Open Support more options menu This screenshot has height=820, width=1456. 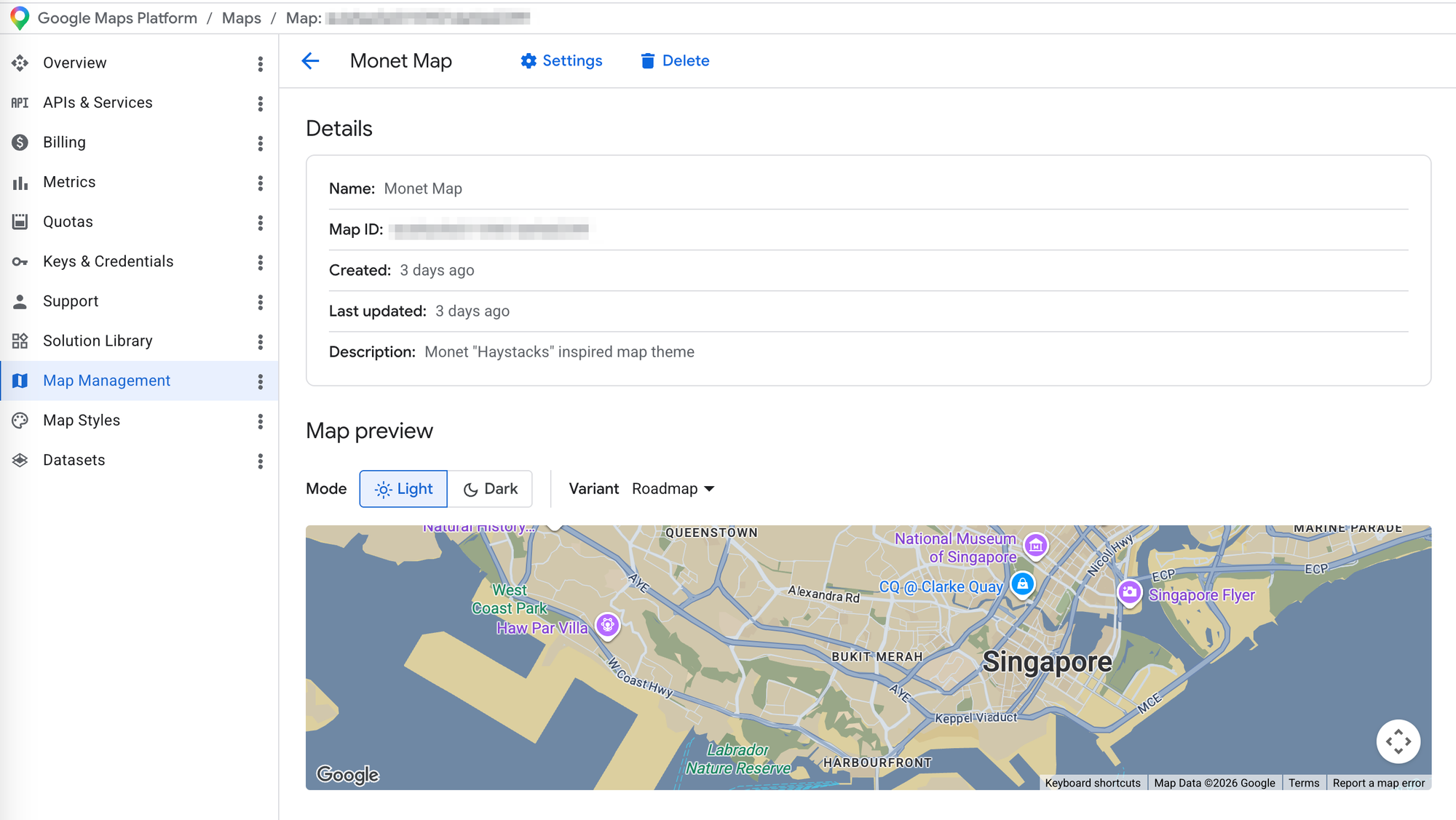click(260, 301)
